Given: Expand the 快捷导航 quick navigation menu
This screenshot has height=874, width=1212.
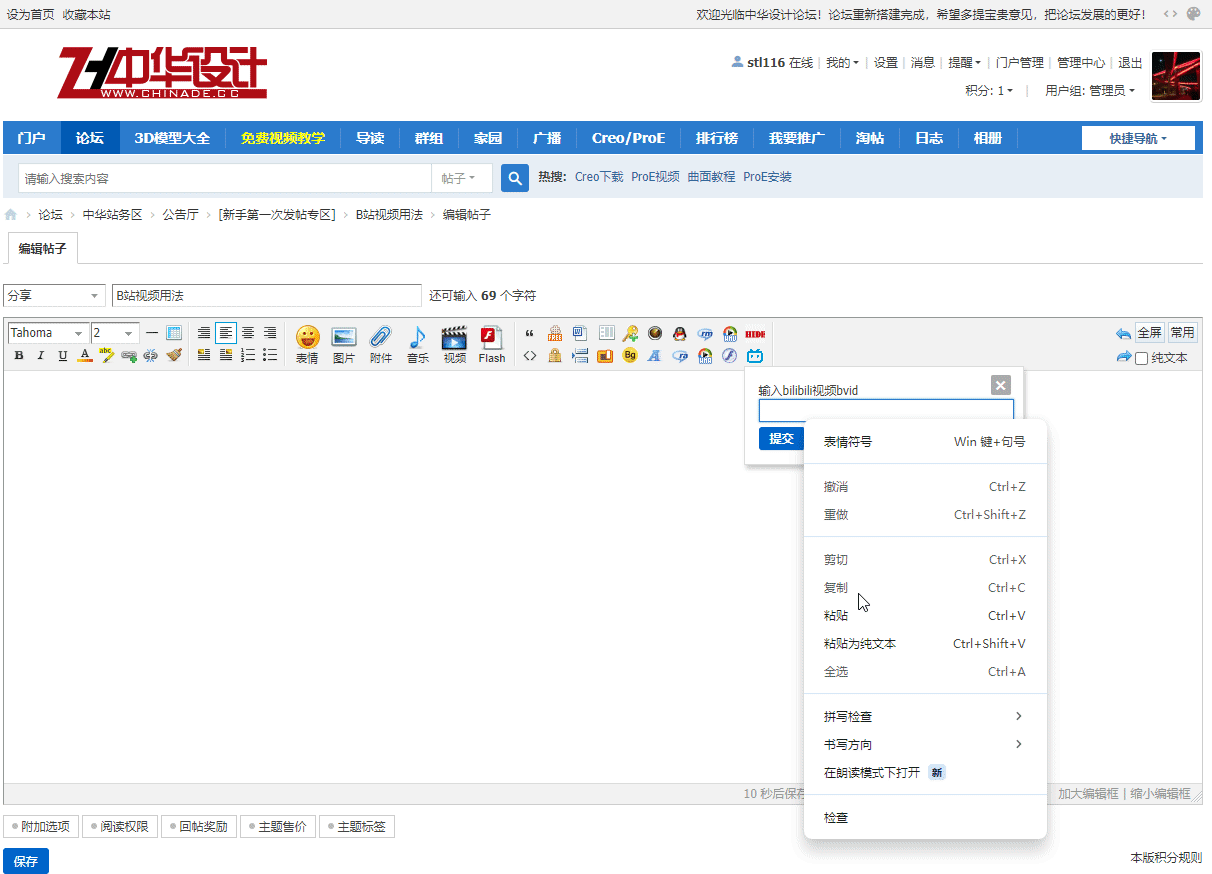Looking at the screenshot, I should [x=1138, y=138].
